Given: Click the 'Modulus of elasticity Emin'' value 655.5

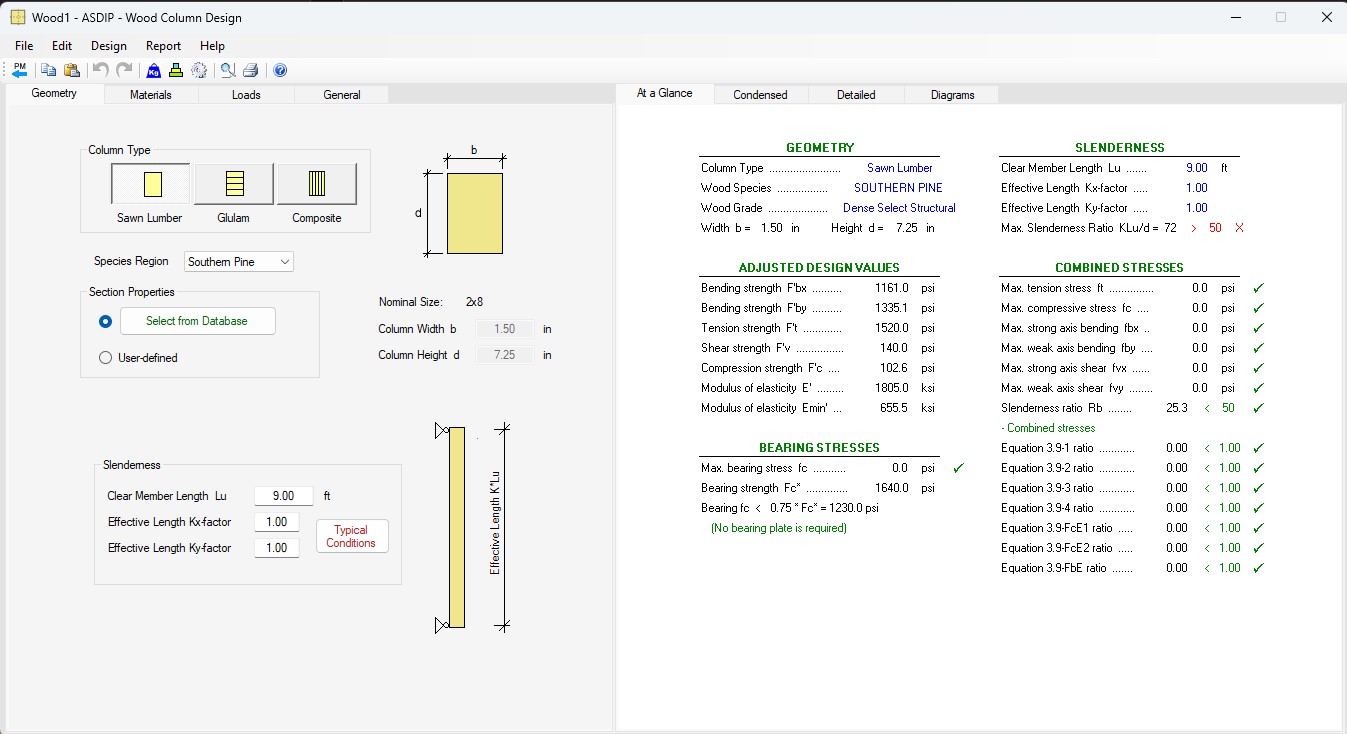Looking at the screenshot, I should (895, 408).
